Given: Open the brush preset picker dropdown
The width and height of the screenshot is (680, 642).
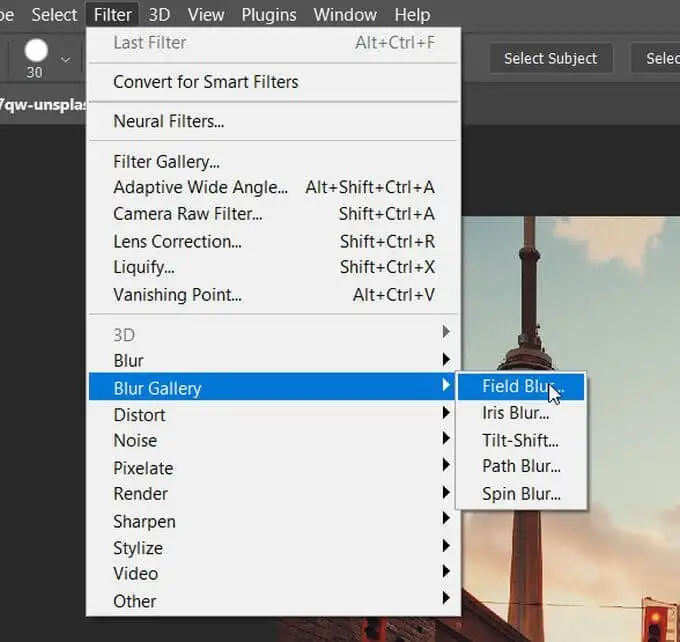Looking at the screenshot, I should pos(65,59).
